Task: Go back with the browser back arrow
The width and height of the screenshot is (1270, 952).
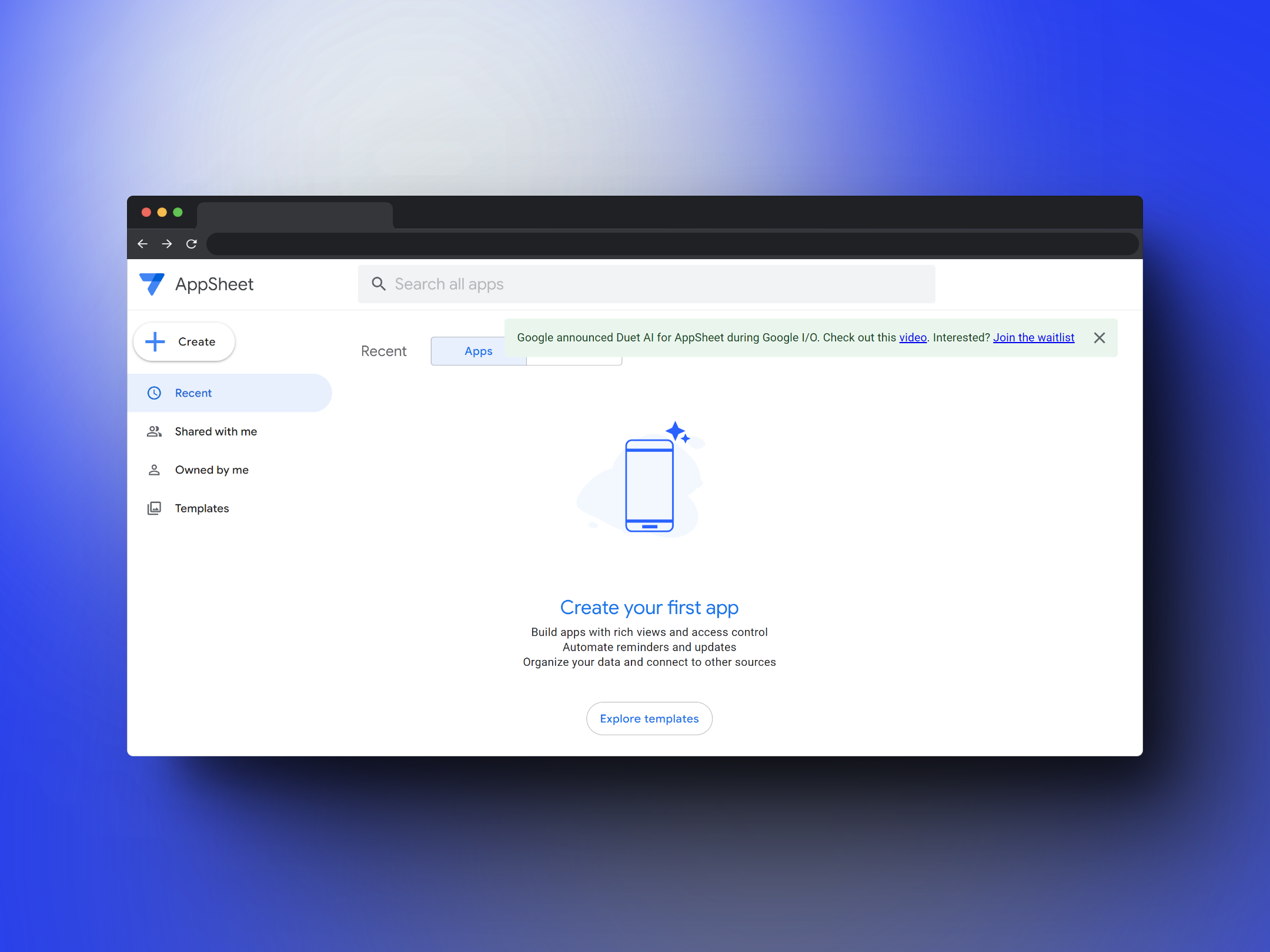Action: click(142, 244)
